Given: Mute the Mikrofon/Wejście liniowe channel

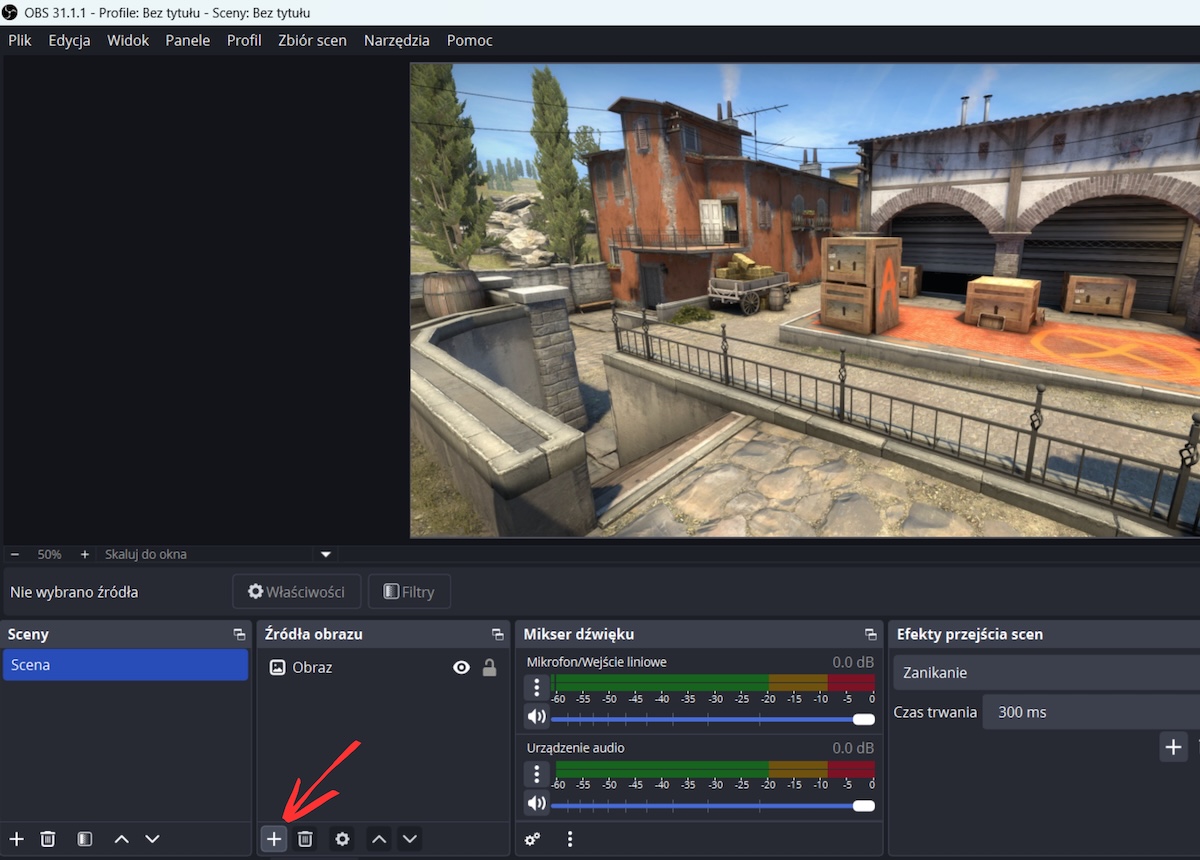Looking at the screenshot, I should click(537, 717).
